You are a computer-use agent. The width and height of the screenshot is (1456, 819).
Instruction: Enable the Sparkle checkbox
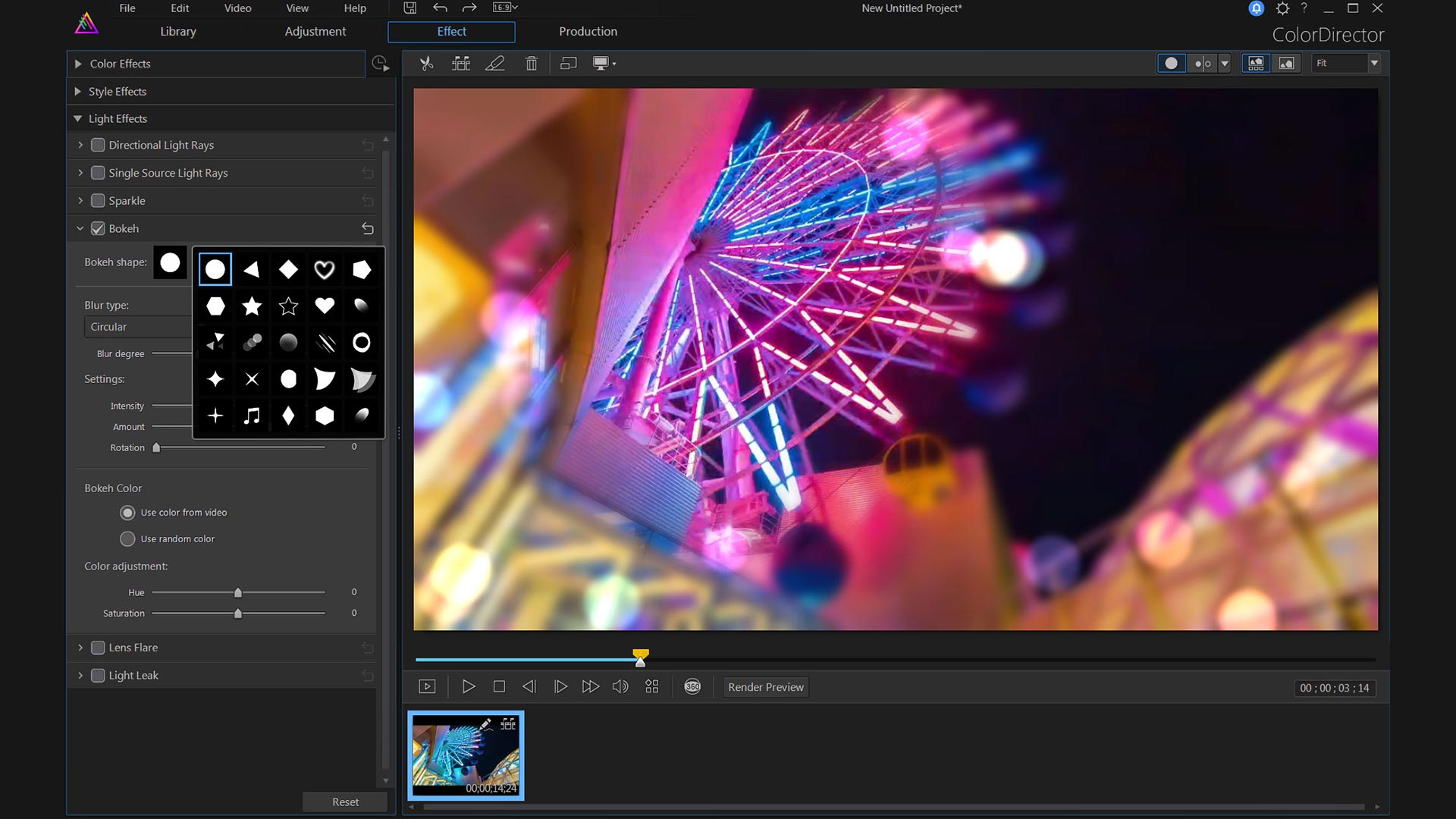[98, 201]
